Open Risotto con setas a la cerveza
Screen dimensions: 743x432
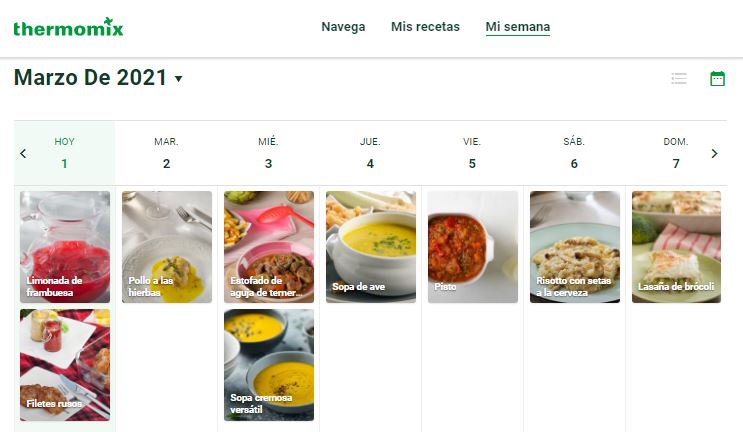[574, 247]
